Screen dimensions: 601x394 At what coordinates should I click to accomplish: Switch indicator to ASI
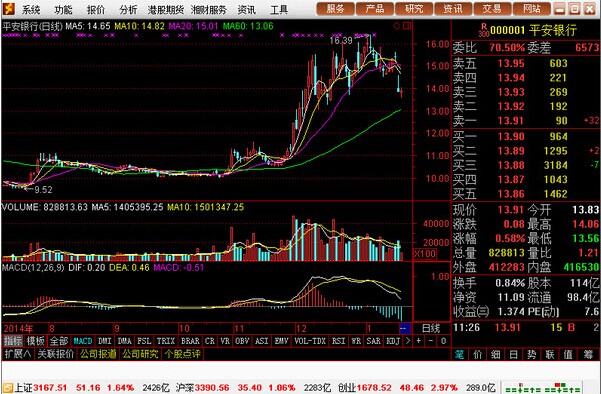pos(261,341)
